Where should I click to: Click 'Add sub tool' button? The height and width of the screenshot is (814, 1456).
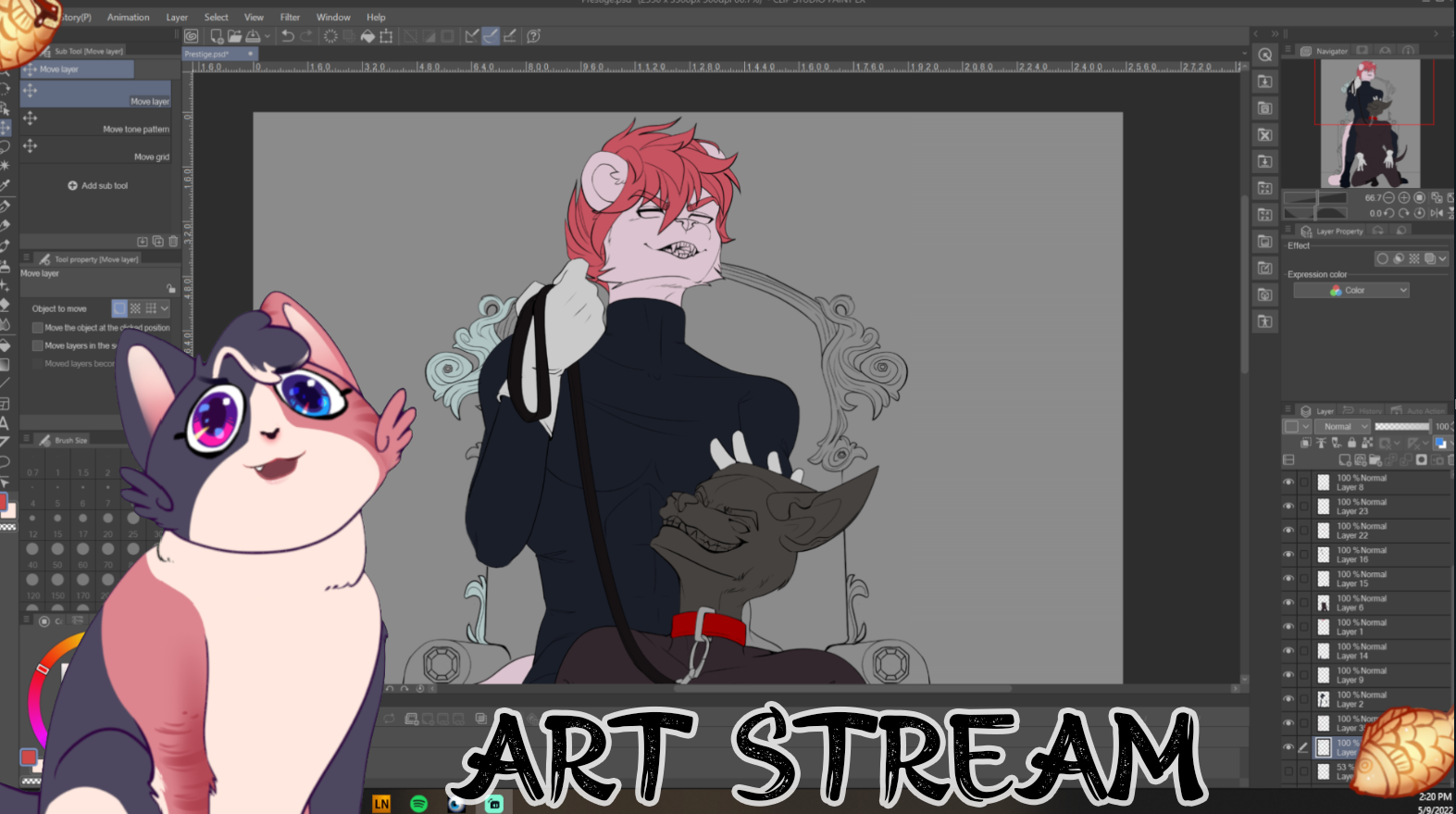pyautogui.click(x=98, y=186)
